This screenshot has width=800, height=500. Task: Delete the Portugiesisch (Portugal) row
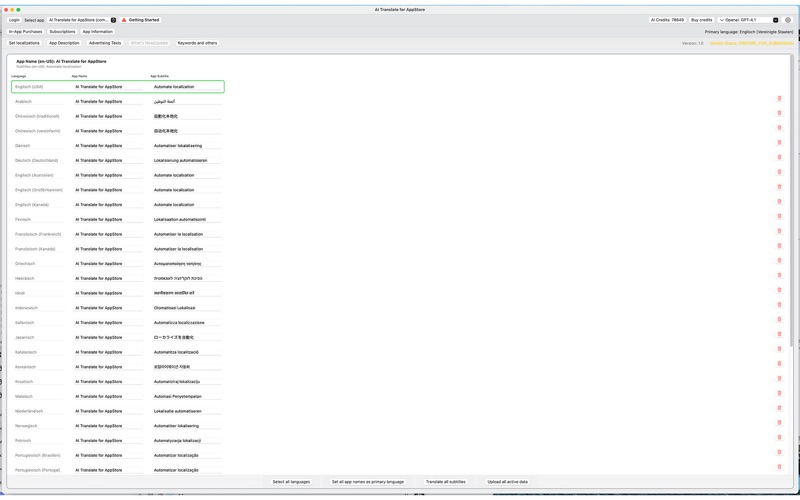[x=779, y=467]
